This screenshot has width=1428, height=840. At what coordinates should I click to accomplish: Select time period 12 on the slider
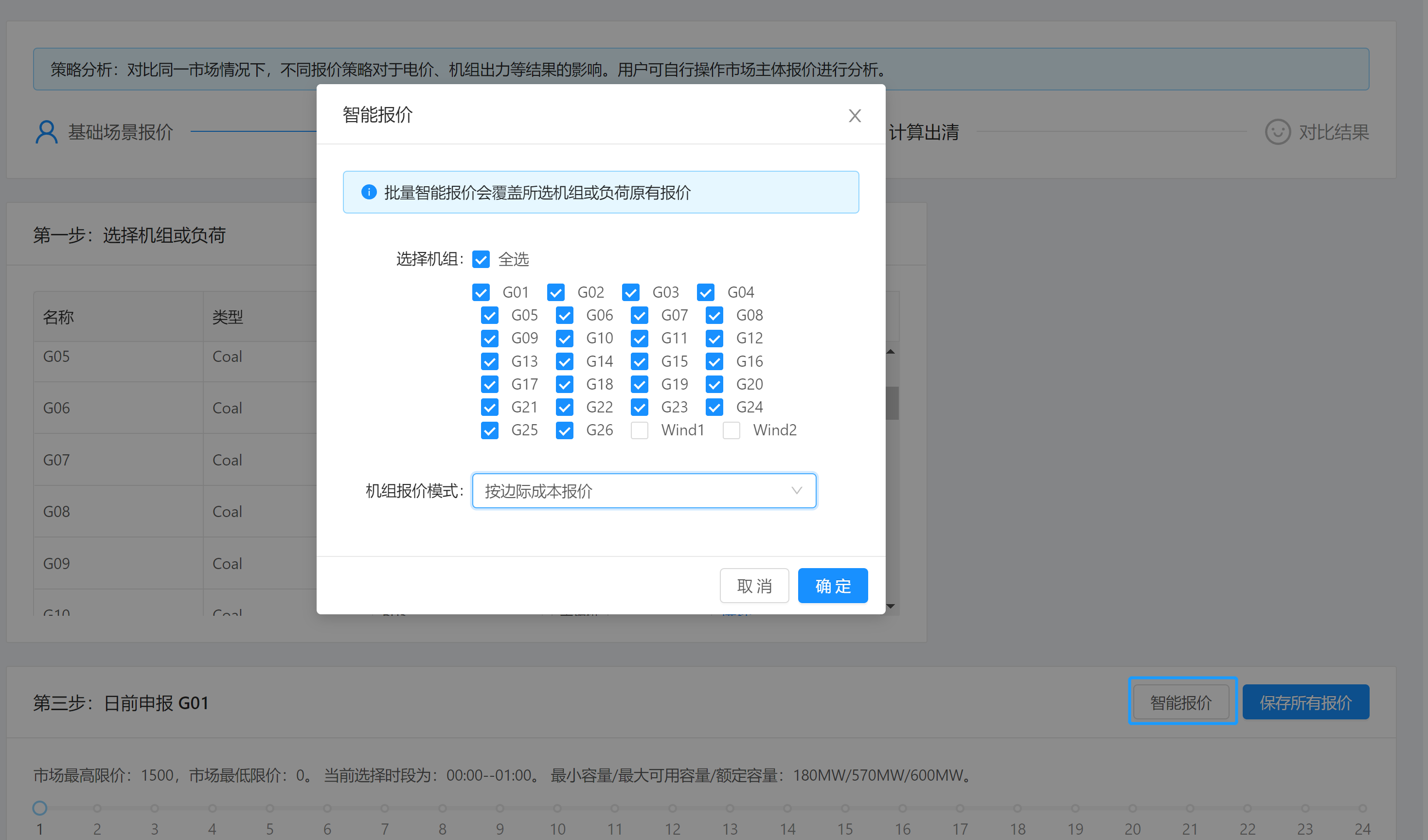(x=673, y=808)
